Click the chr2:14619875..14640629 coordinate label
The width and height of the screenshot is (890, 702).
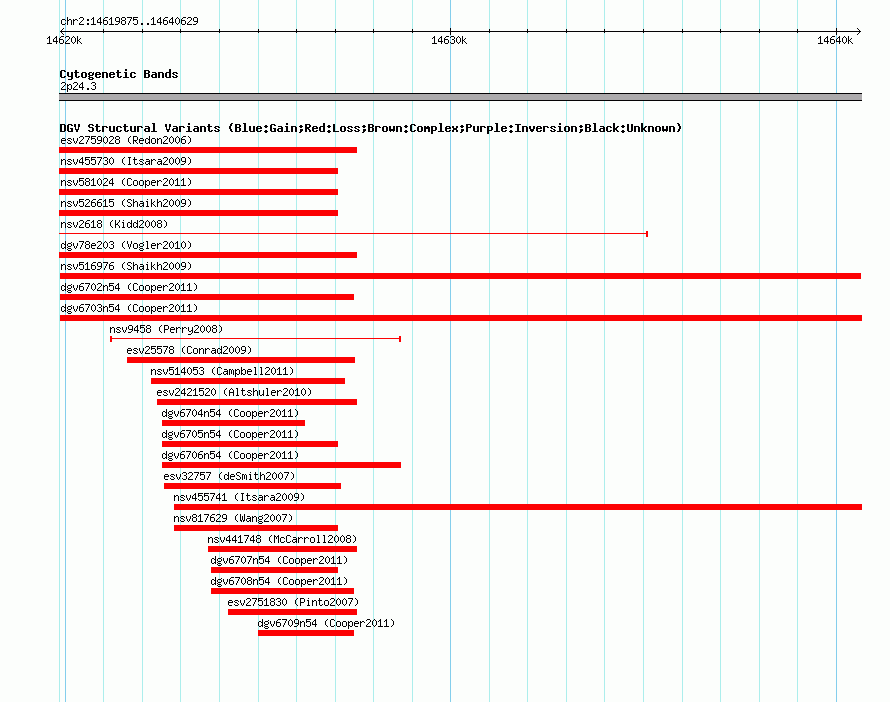(x=129, y=21)
